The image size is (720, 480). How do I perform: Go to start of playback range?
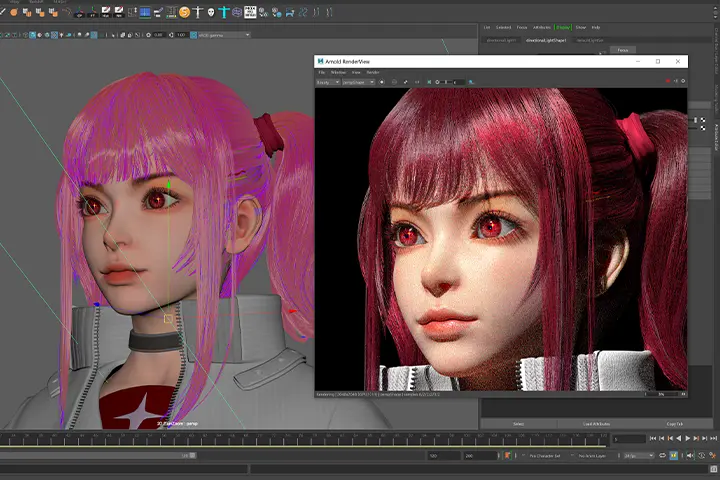pyautogui.click(x=653, y=438)
